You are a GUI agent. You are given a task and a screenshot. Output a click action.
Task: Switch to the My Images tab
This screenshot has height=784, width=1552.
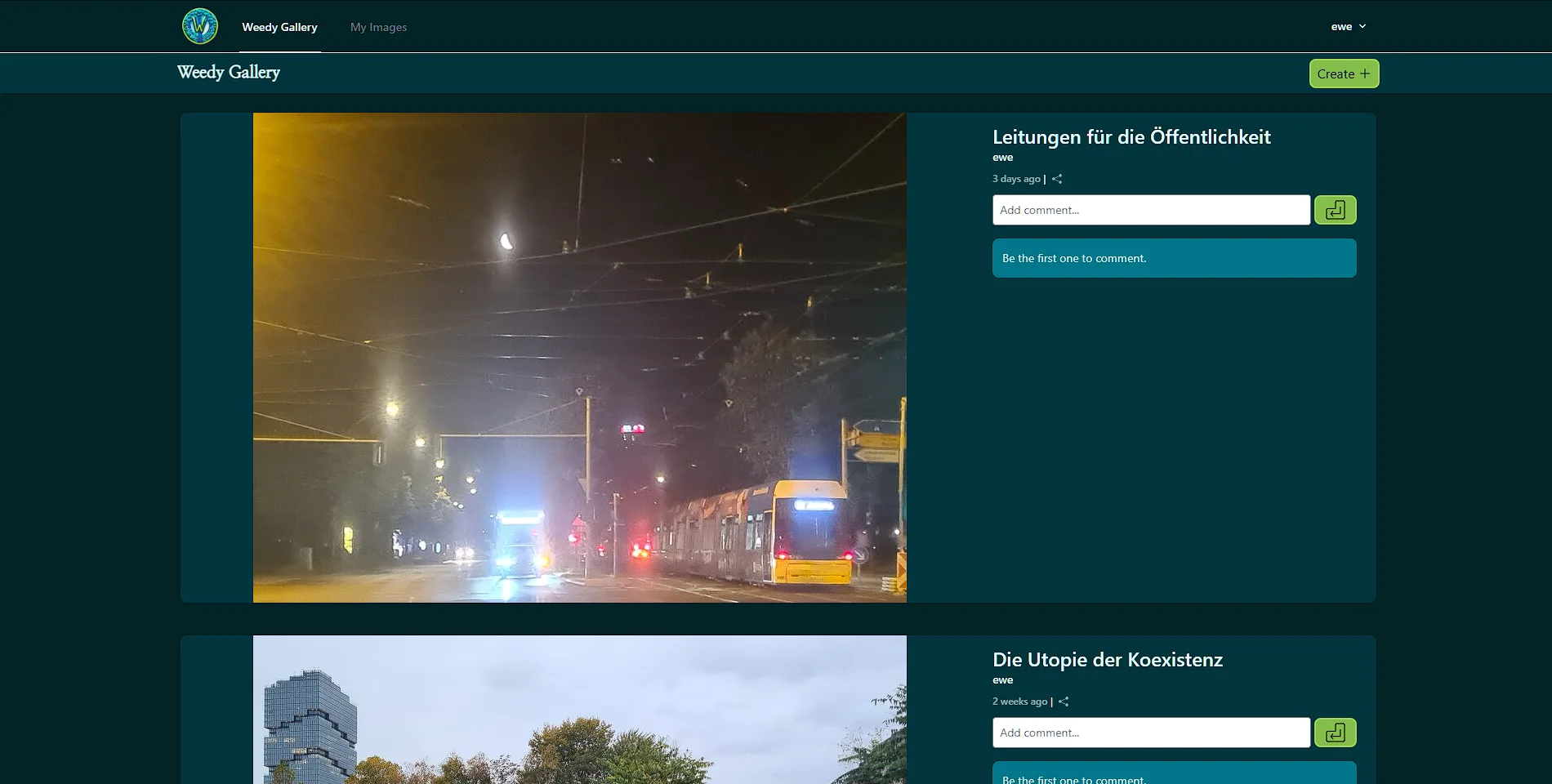pyautogui.click(x=378, y=27)
